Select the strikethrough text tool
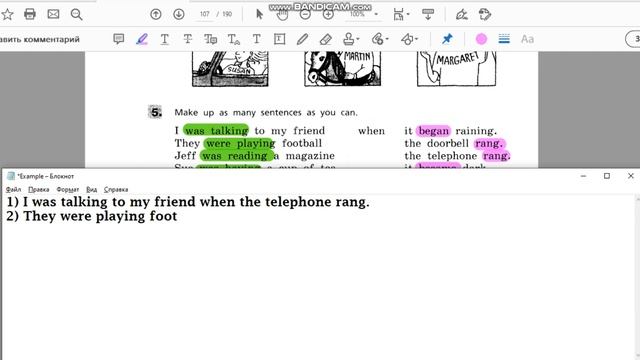Screen dimensions: 640x360 coord(188,39)
